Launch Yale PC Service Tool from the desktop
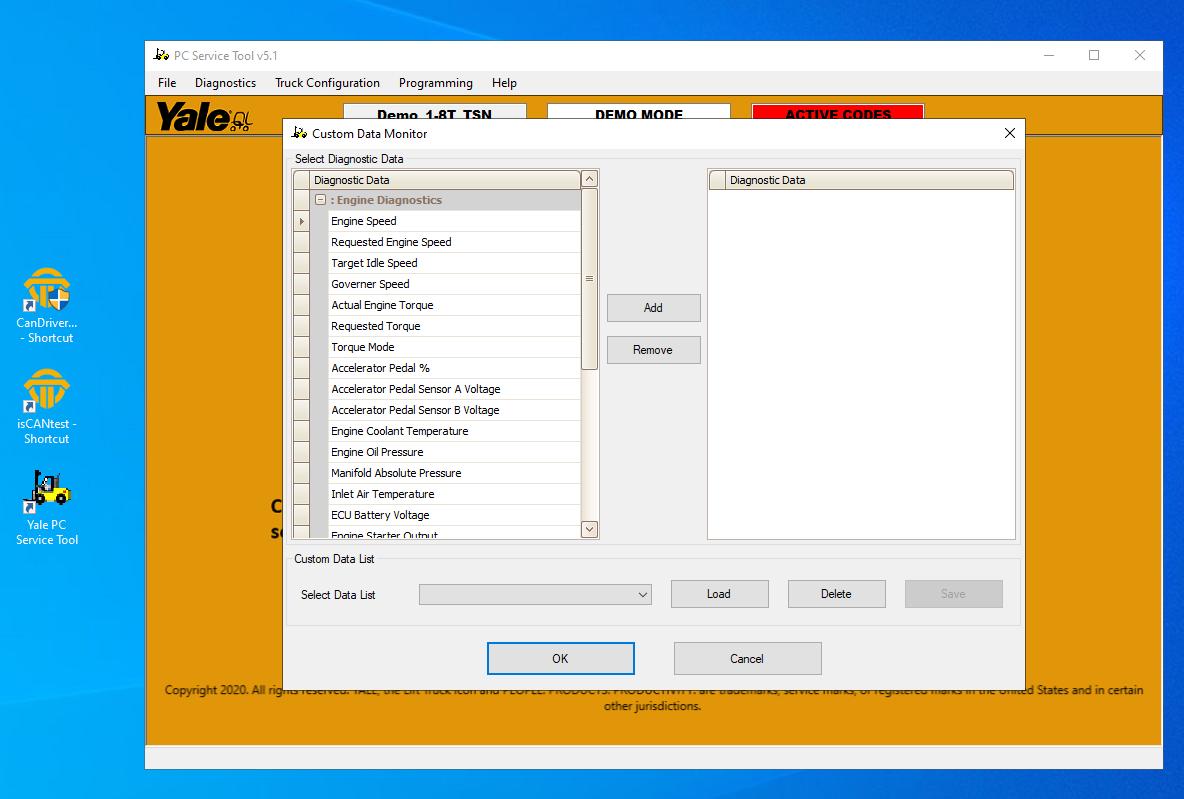The image size is (1184, 799). click(46, 495)
